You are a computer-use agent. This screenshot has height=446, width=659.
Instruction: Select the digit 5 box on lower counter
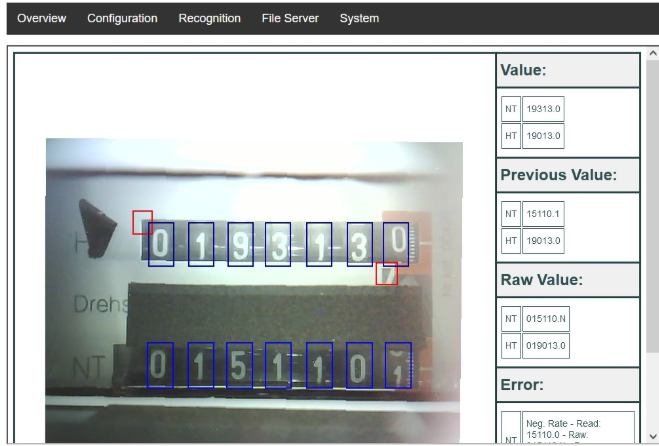239,365
